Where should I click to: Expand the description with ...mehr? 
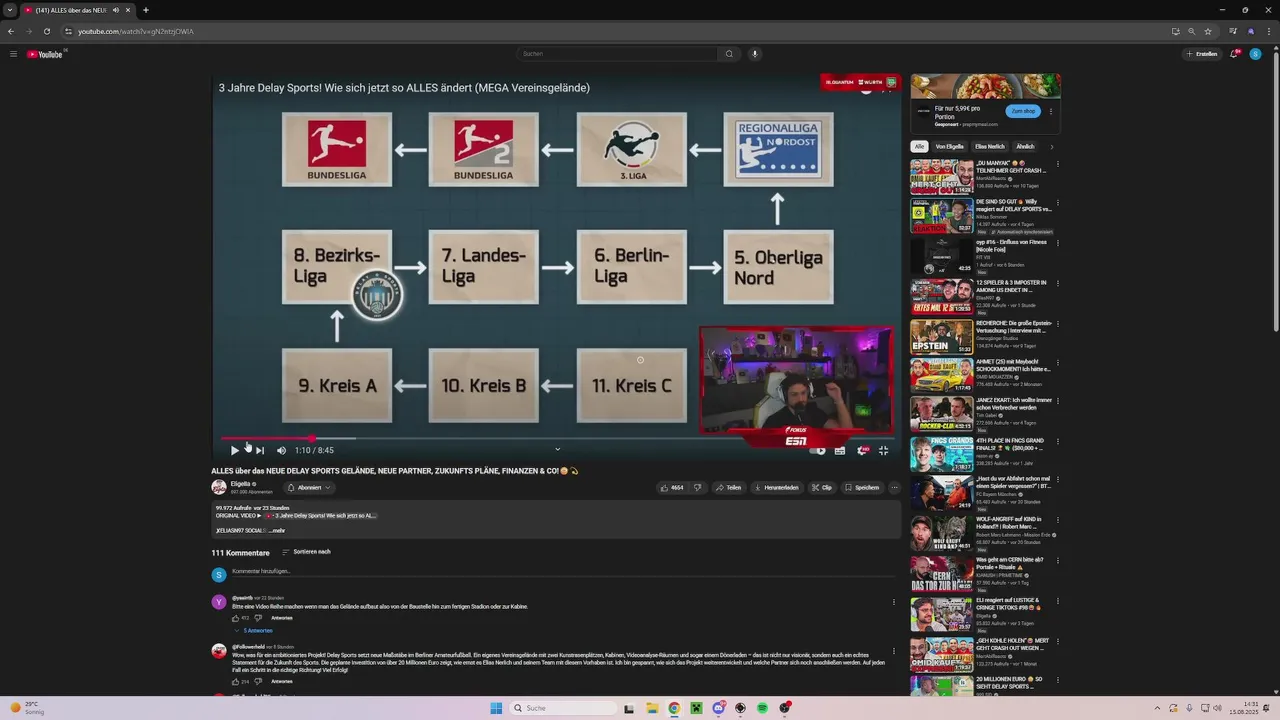click(277, 531)
